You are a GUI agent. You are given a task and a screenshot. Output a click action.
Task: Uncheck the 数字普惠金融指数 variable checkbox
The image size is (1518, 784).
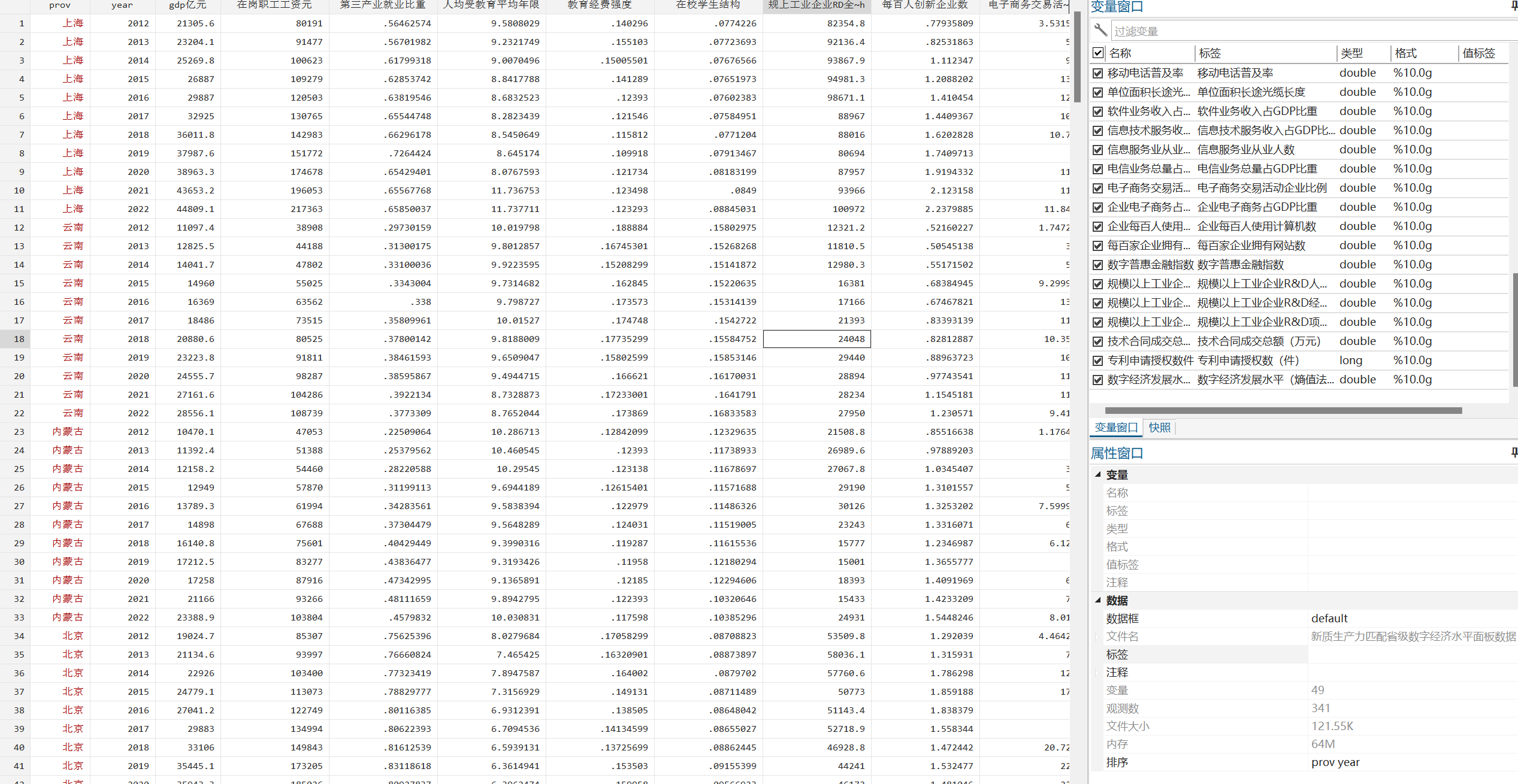click(x=1098, y=265)
